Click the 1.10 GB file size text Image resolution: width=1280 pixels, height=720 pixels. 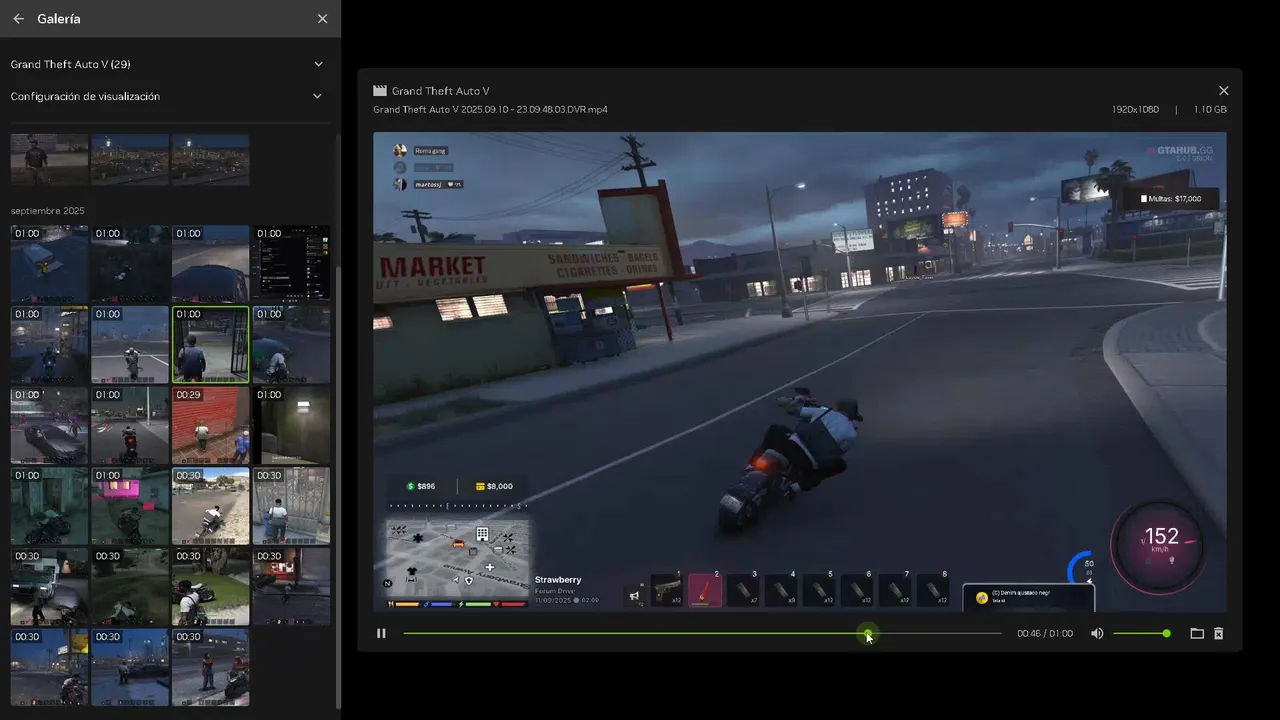(1209, 110)
